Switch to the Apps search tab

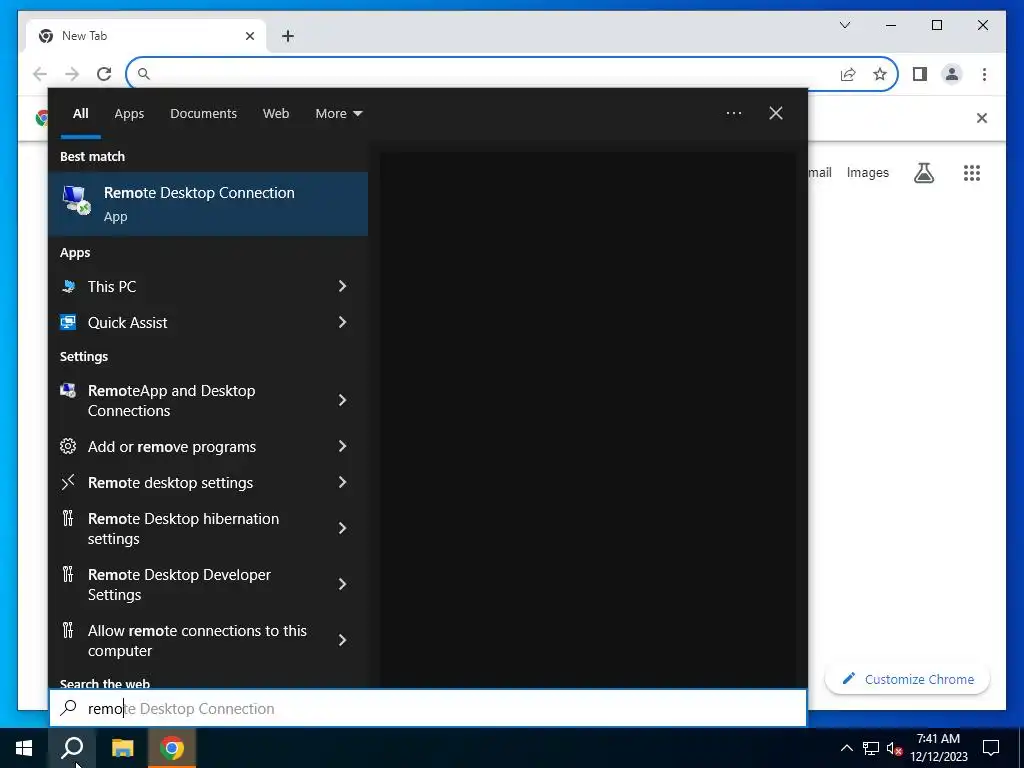point(129,114)
